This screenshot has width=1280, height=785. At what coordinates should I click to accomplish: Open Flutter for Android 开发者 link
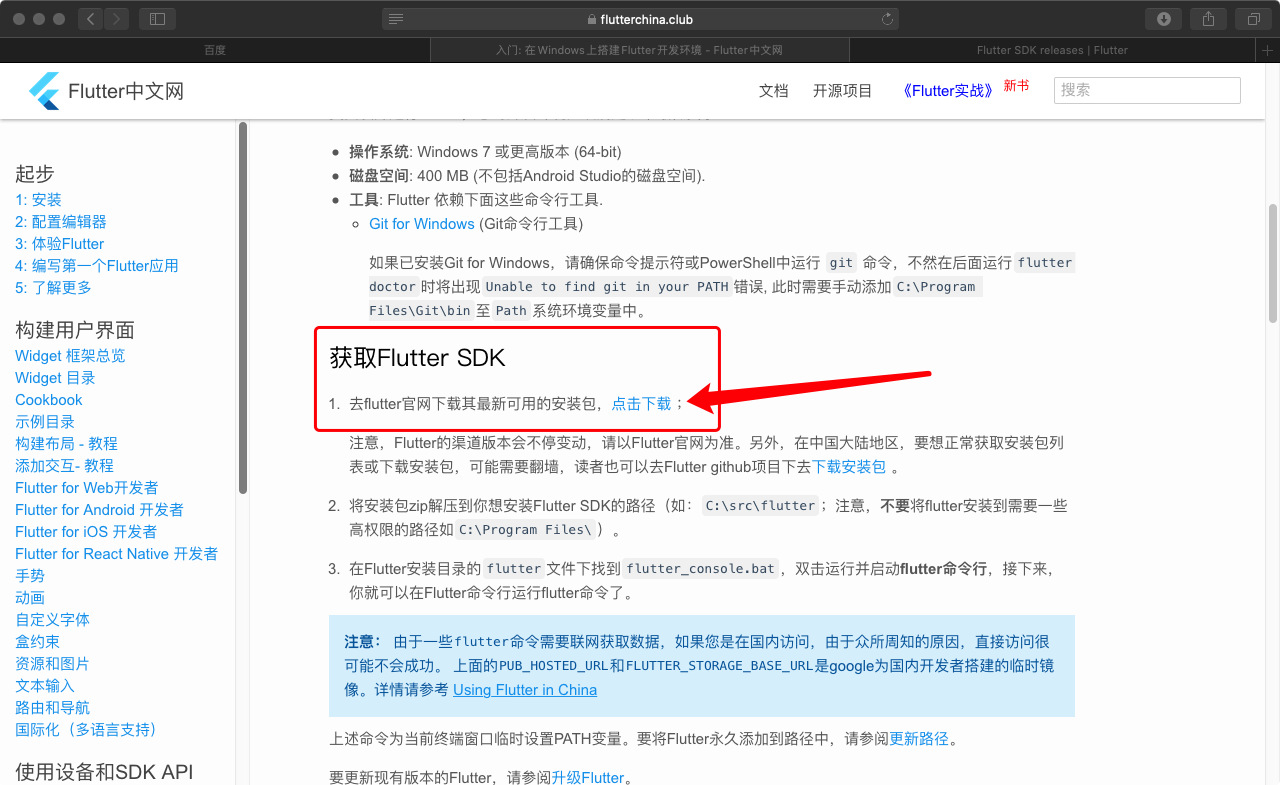coord(99,510)
